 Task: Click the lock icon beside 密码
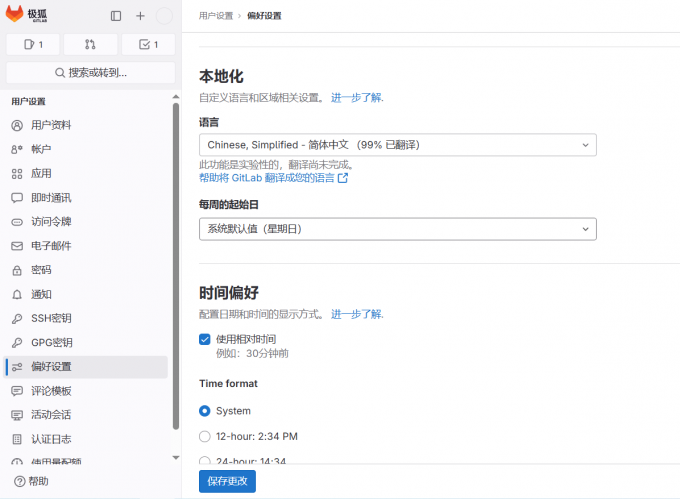(17, 271)
